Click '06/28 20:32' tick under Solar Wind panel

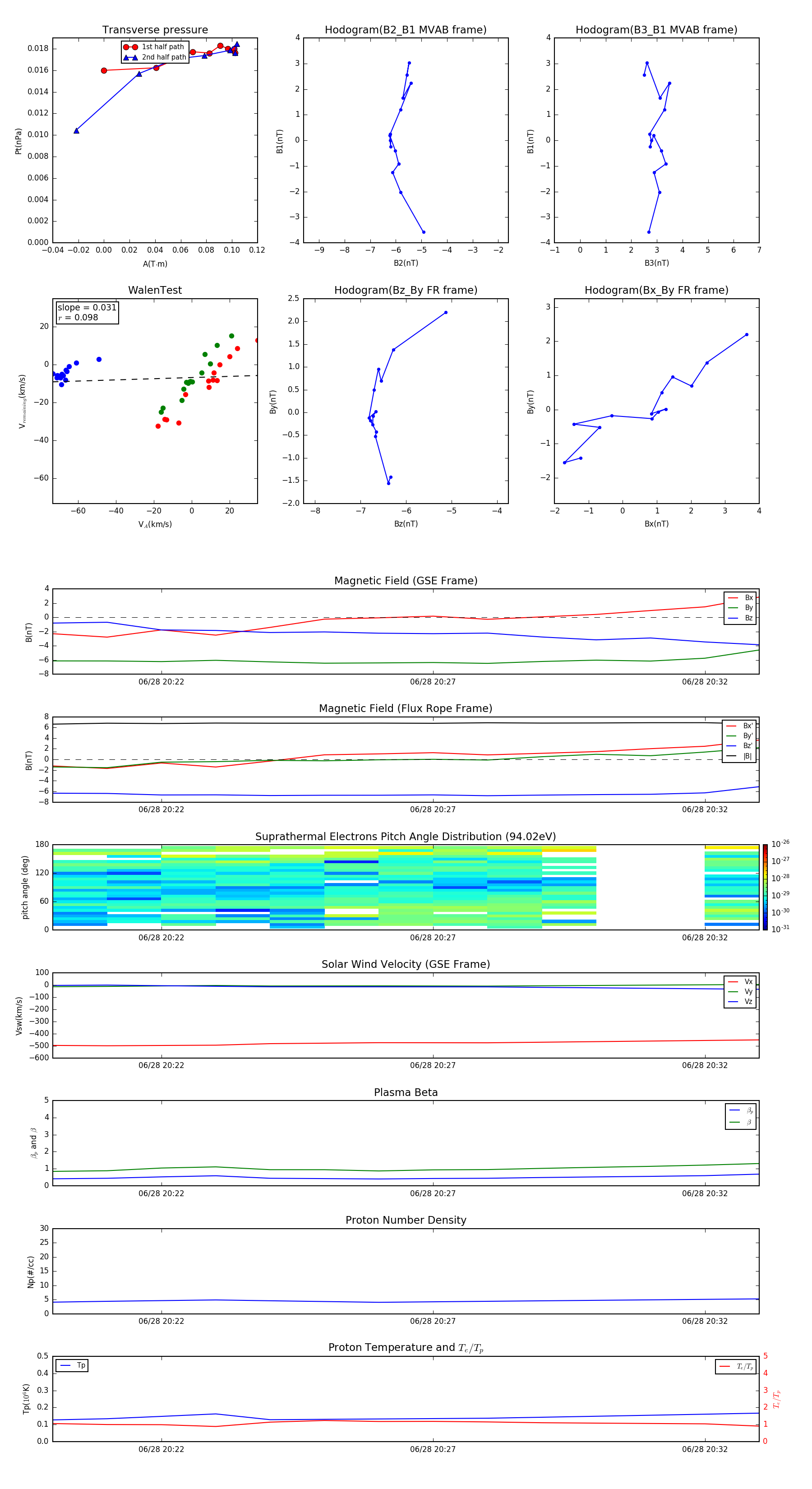[x=705, y=1065]
